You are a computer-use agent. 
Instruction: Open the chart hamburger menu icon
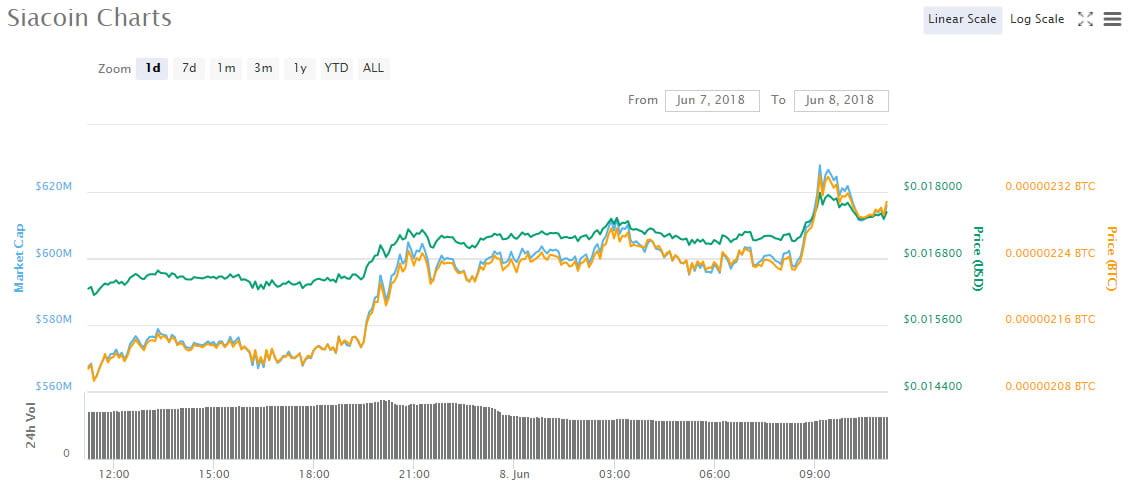[x=1112, y=20]
